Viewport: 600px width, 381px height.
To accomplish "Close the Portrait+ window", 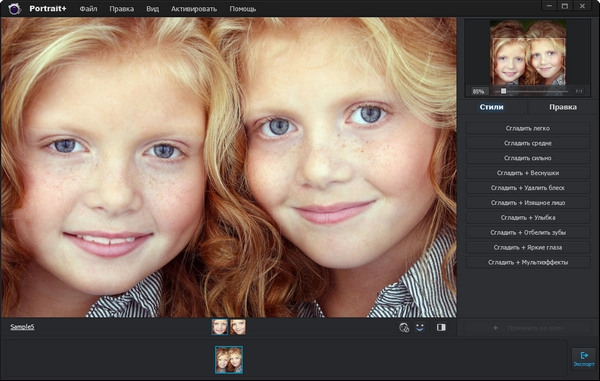I will (582, 6).
